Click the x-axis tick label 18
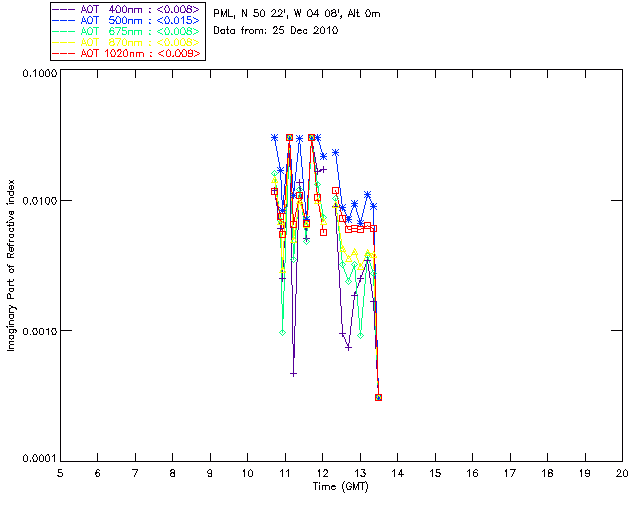The image size is (640, 512). pos(547,473)
